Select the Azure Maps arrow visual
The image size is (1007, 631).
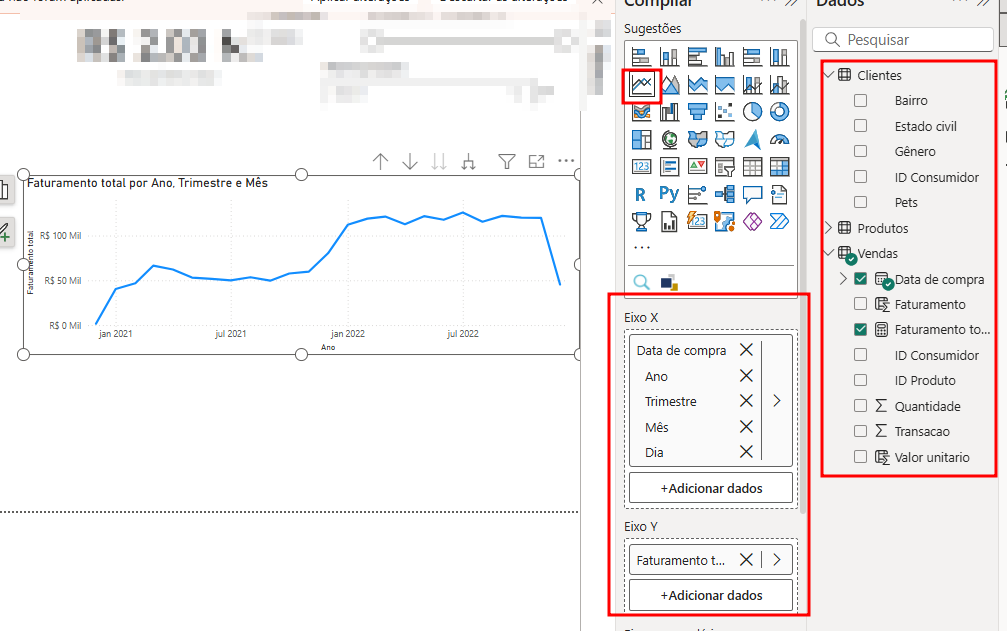(x=752, y=139)
